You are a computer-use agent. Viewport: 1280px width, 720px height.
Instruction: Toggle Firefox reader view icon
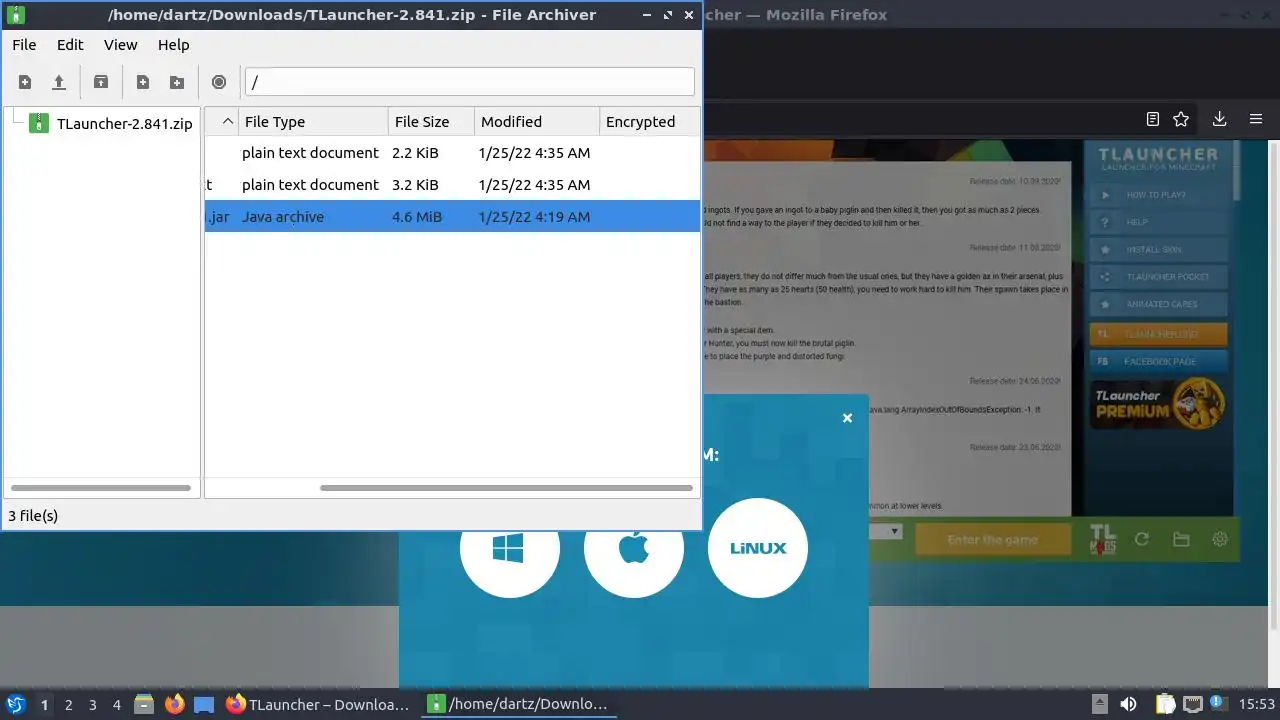[1153, 119]
